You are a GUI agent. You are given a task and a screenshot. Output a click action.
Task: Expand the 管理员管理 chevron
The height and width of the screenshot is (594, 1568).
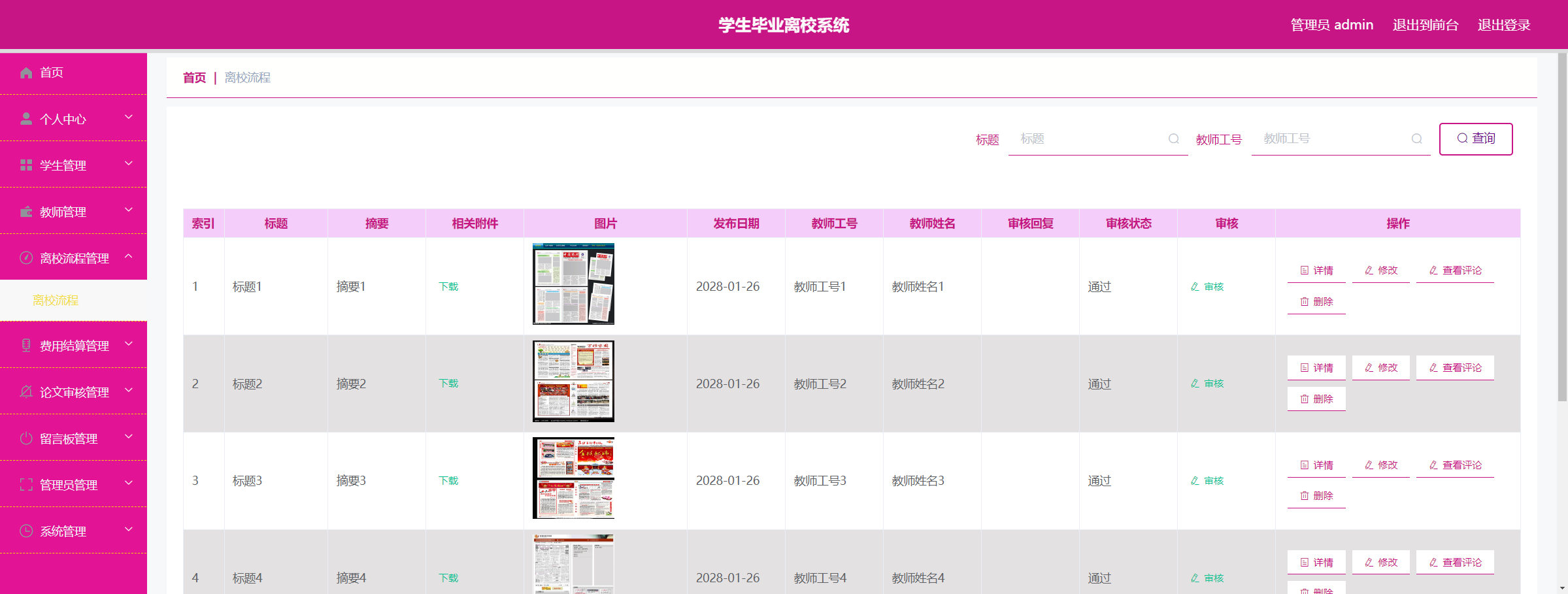129,483
